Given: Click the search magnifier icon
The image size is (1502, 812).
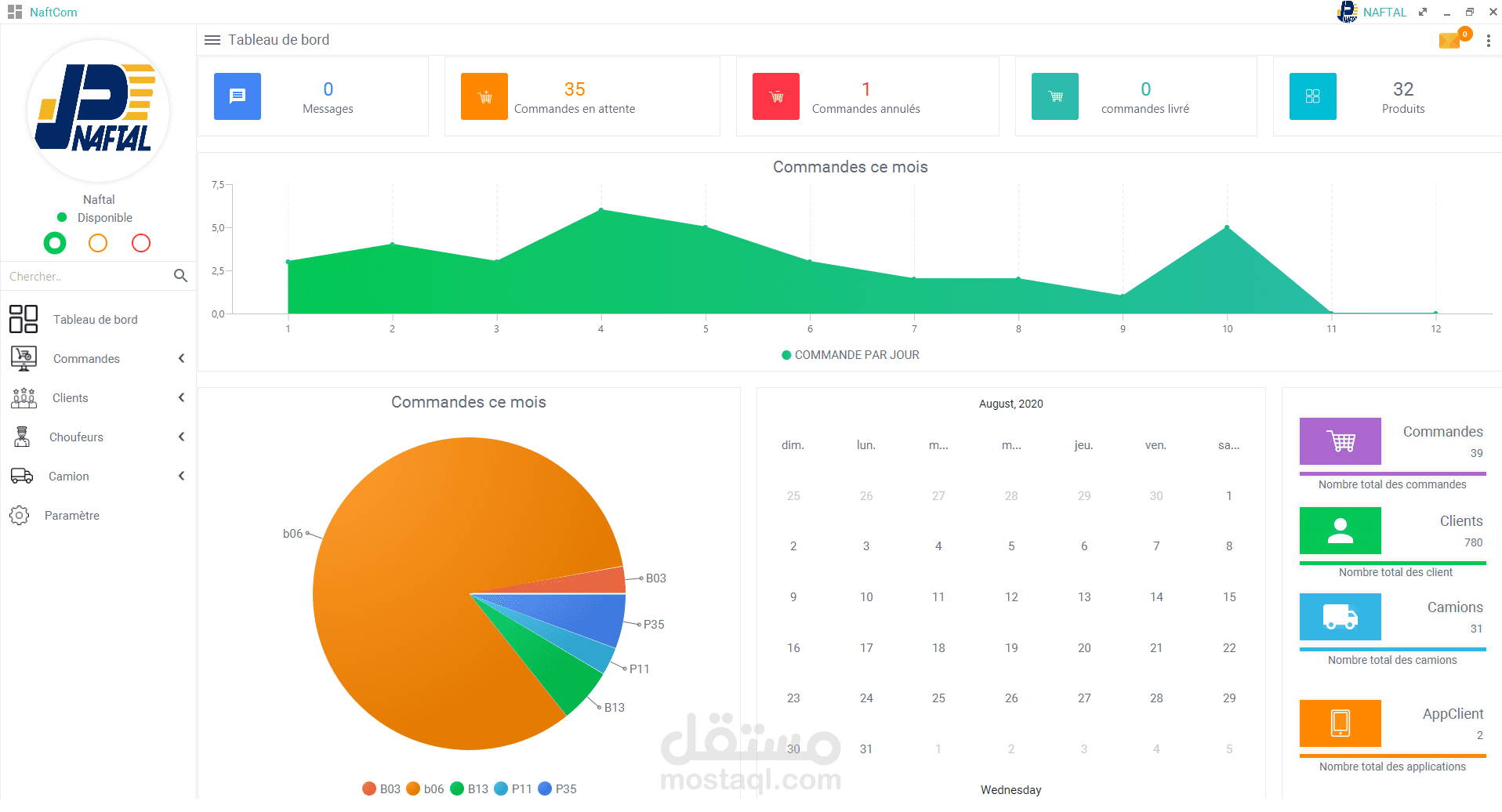Looking at the screenshot, I should click(180, 276).
